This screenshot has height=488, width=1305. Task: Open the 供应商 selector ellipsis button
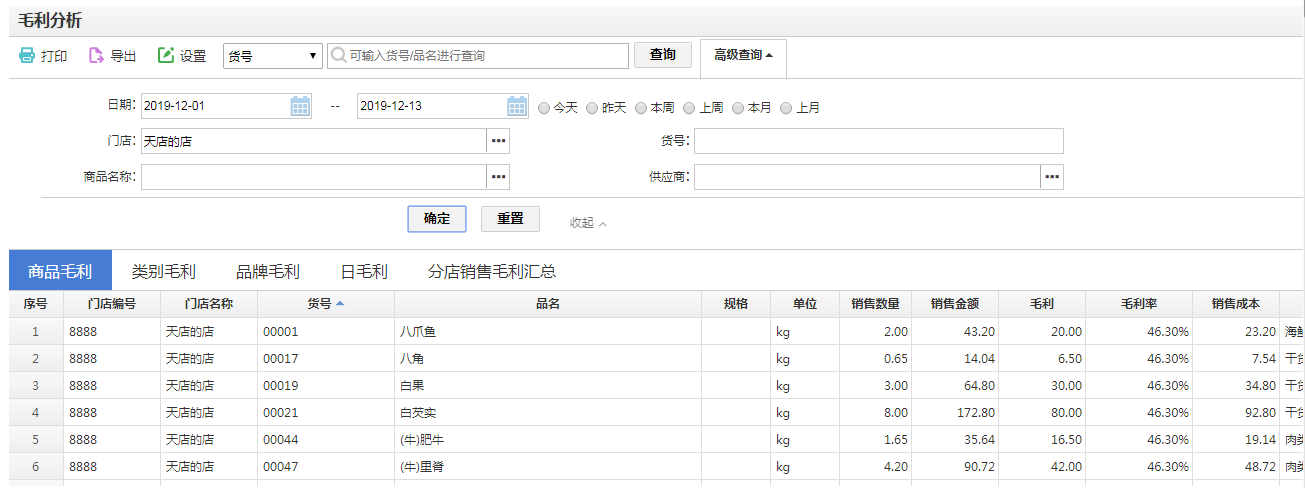point(1052,177)
